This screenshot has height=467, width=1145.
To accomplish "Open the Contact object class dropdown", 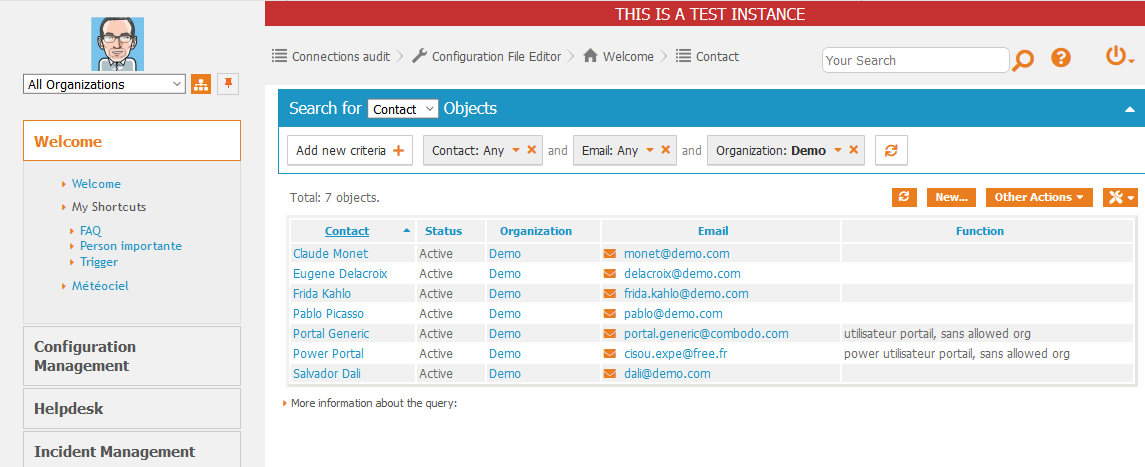I will pyautogui.click(x=403, y=109).
